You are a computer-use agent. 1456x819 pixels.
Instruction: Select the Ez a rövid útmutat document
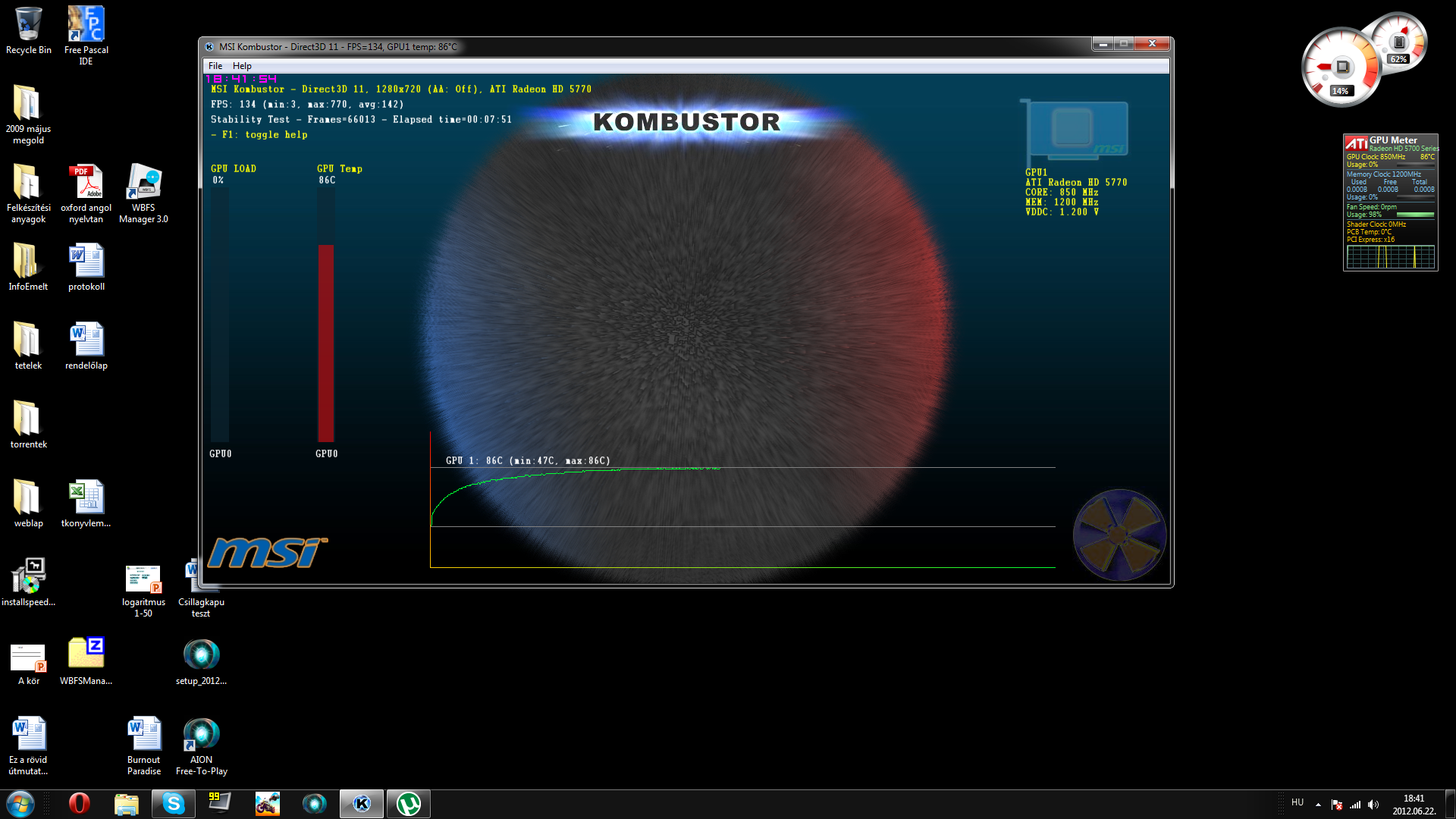[x=28, y=745]
